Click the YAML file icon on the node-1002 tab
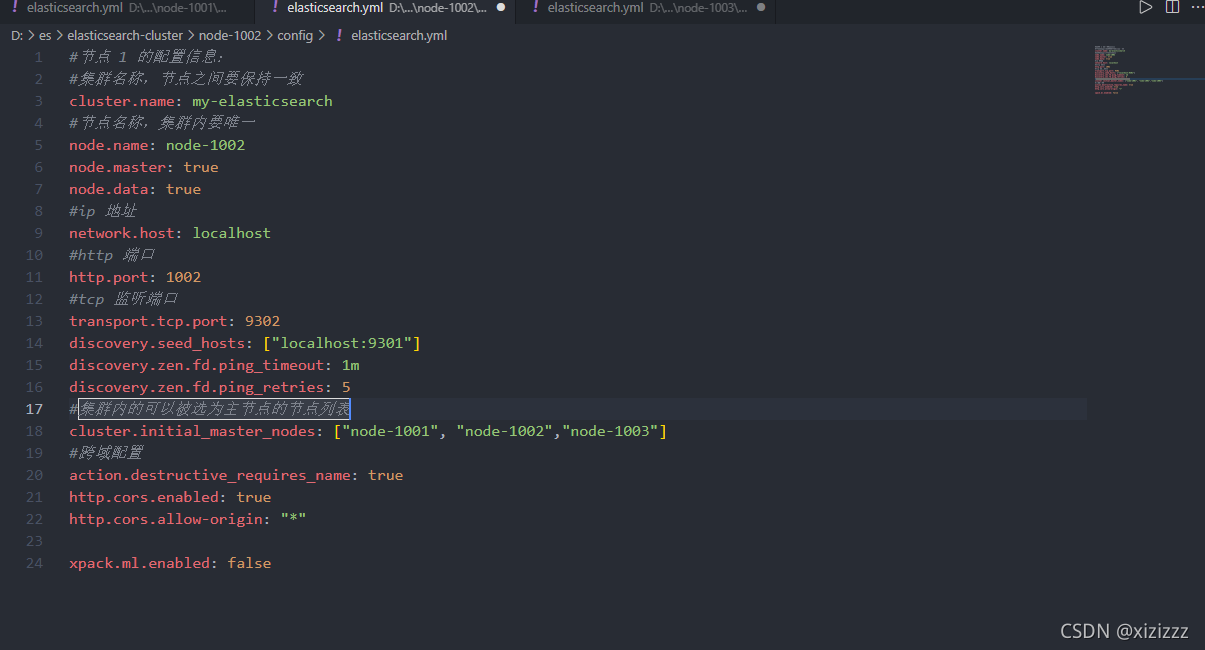 click(274, 8)
